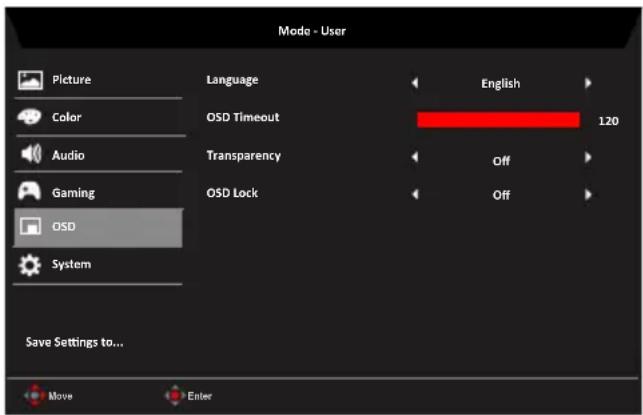Select the OSD menu label

coord(64,226)
